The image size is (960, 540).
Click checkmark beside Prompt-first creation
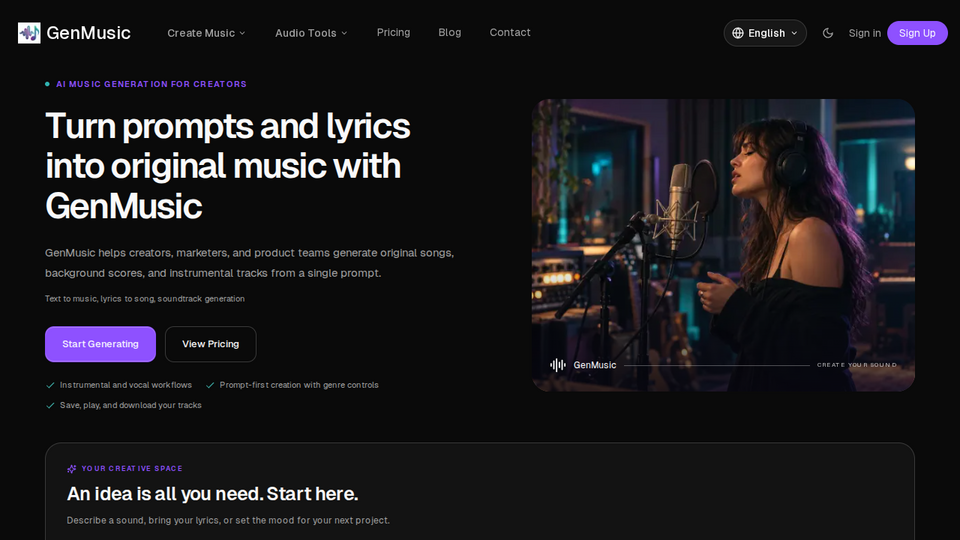pyautogui.click(x=210, y=385)
